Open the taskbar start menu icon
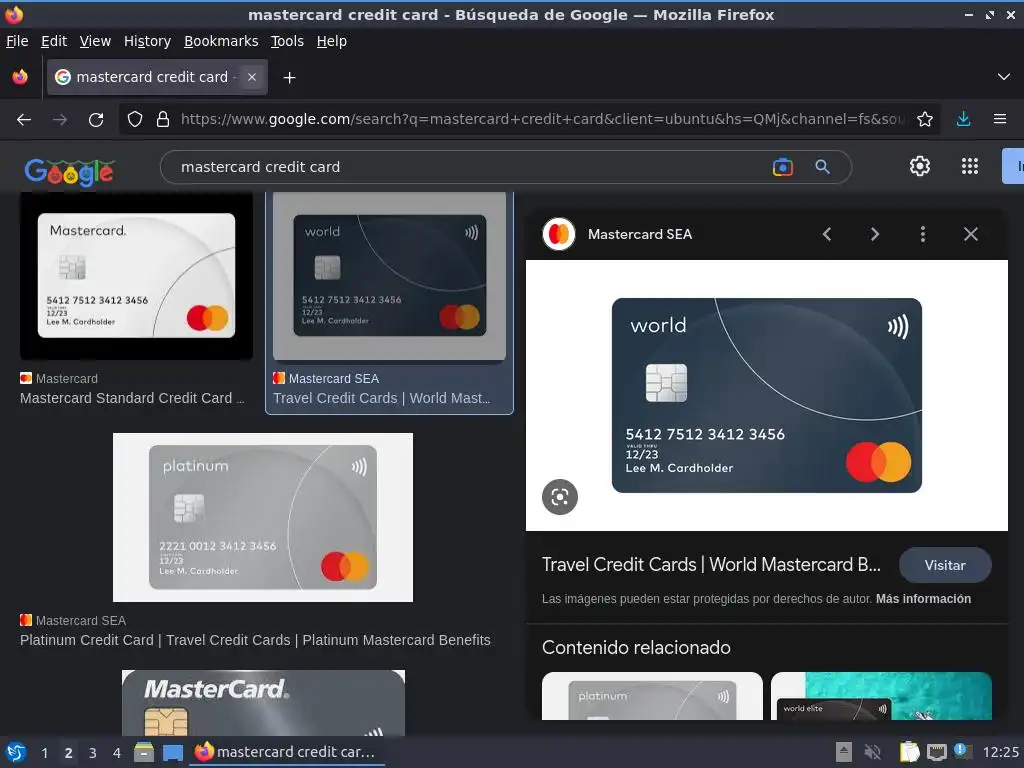The image size is (1024, 768). tap(15, 753)
